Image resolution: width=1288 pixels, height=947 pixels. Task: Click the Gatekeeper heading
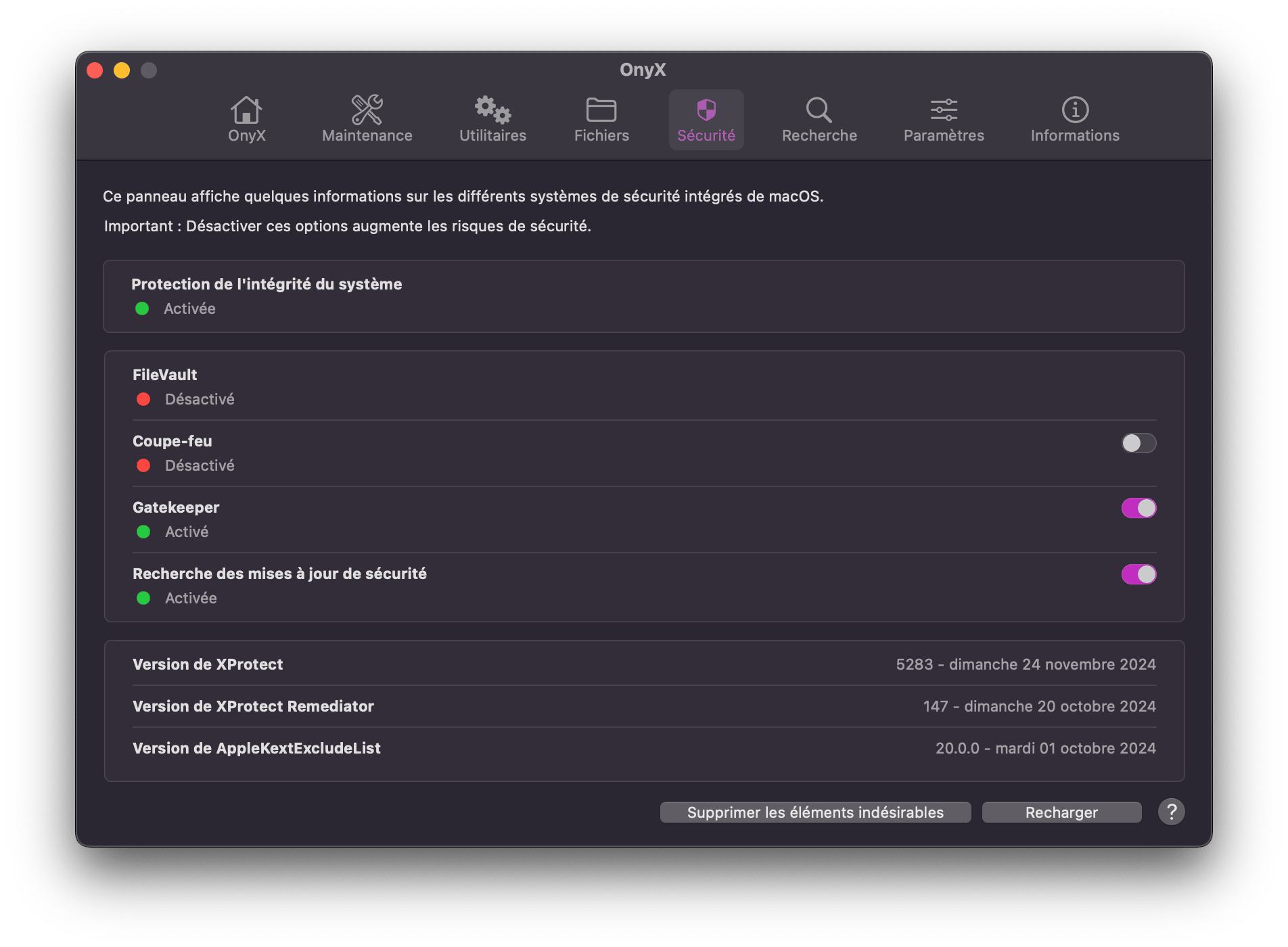(x=176, y=507)
